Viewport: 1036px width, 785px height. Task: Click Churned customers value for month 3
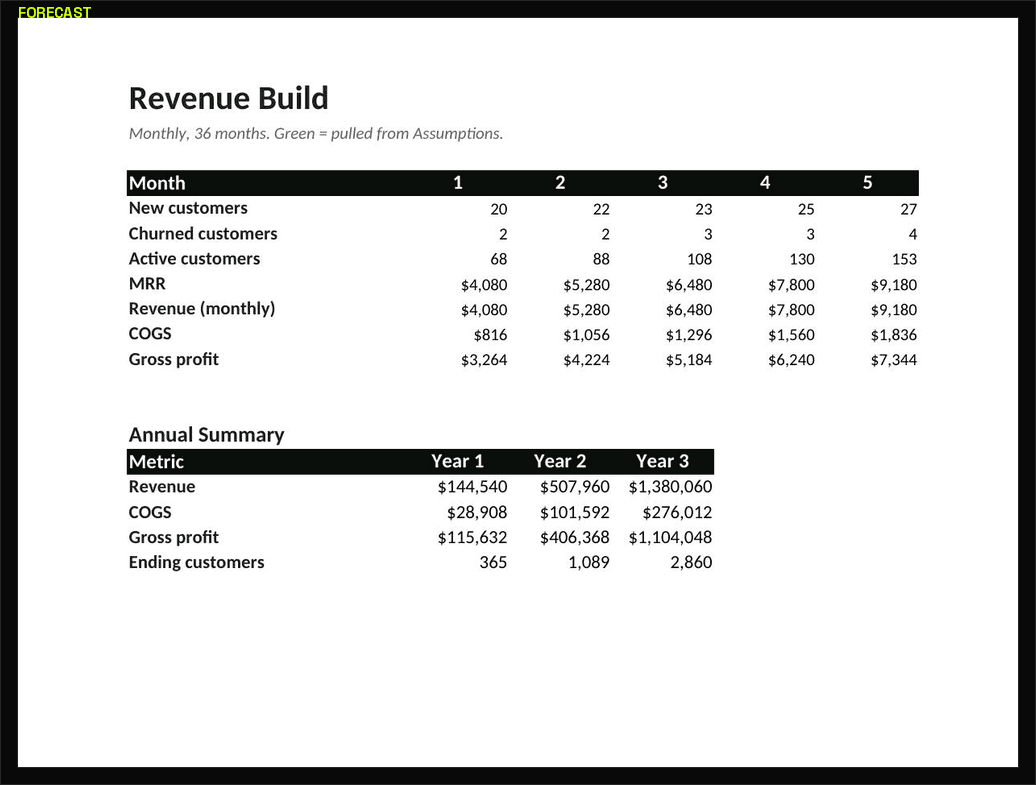[708, 235]
